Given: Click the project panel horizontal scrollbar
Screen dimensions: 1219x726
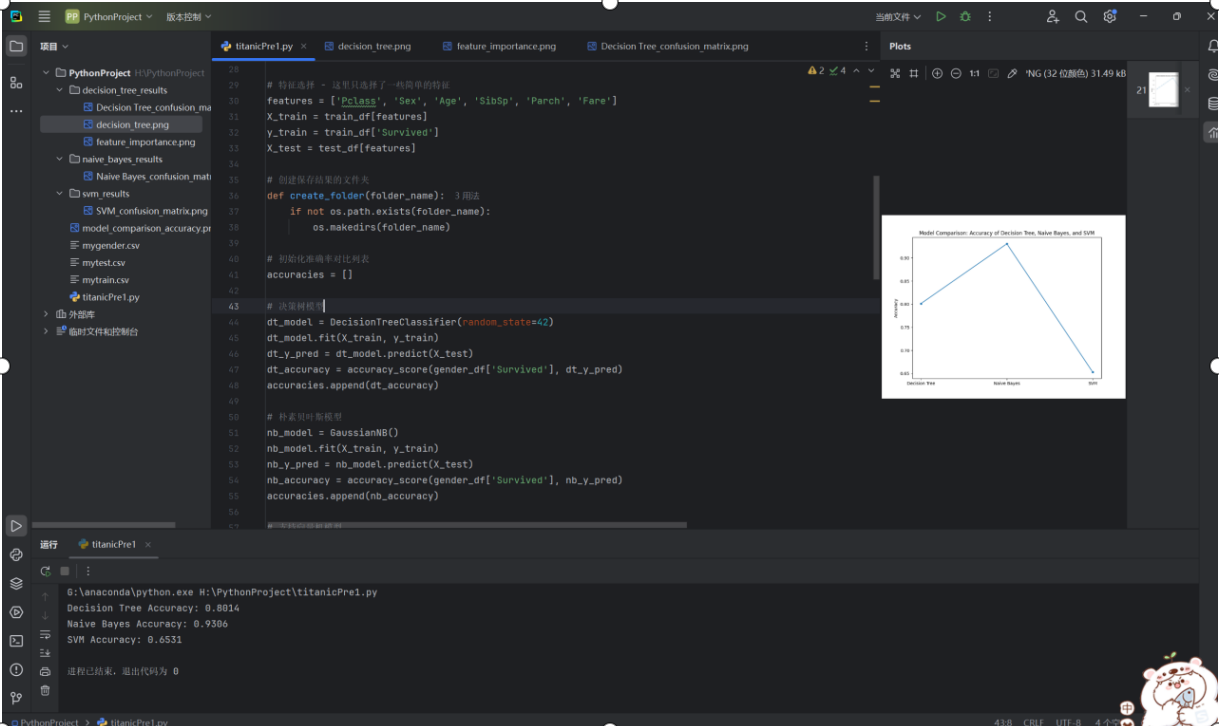Looking at the screenshot, I should coord(104,524).
